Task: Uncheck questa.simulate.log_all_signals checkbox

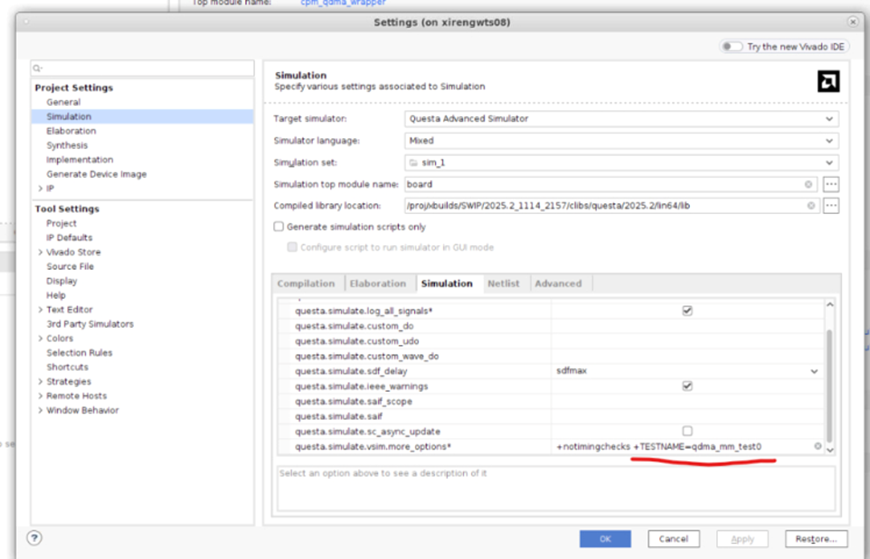Action: 687,311
